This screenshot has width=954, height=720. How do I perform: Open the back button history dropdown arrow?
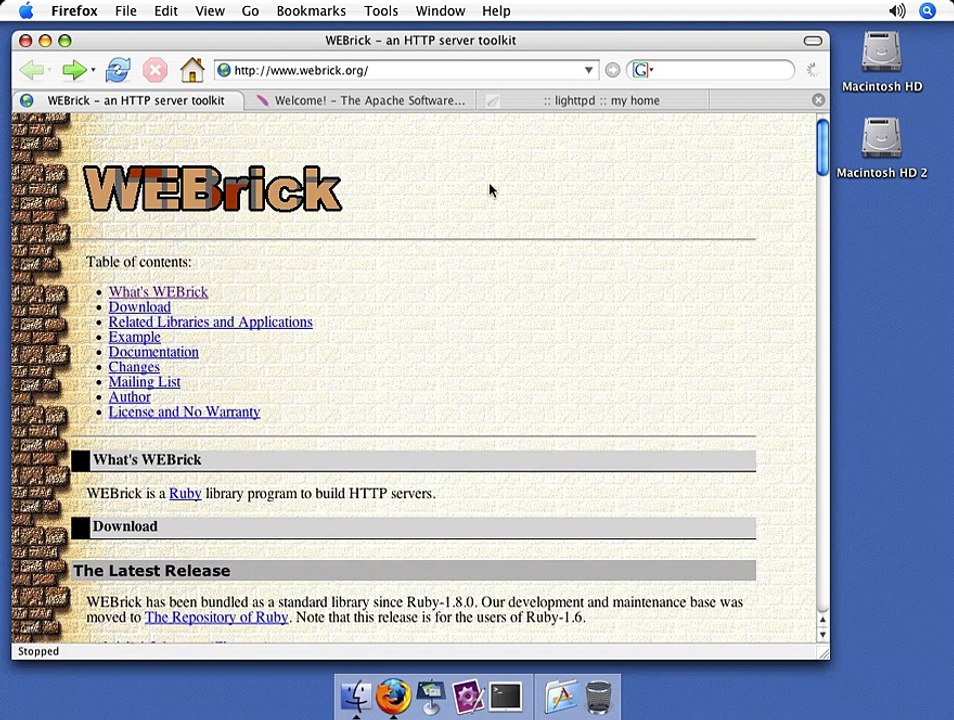point(49,70)
